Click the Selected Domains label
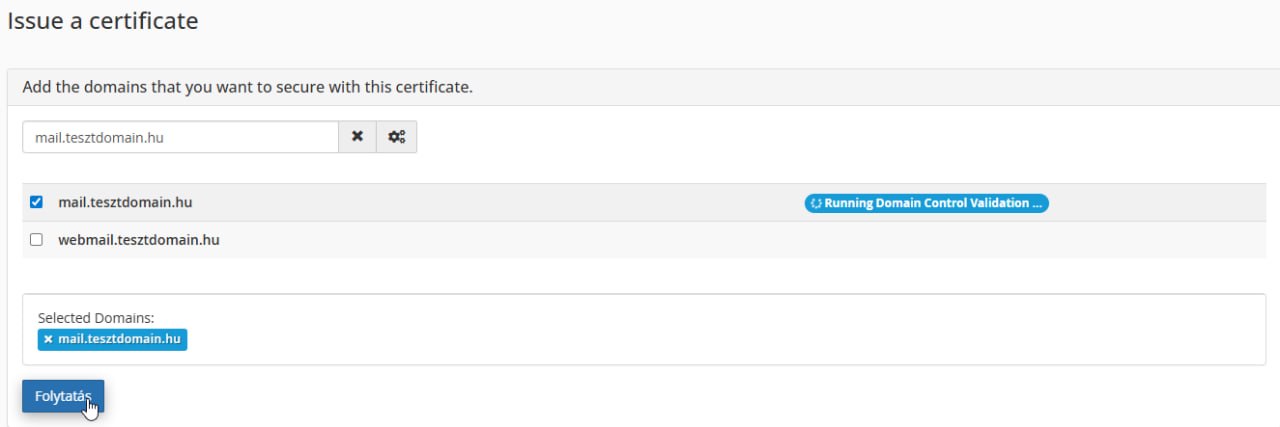The width and height of the screenshot is (1280, 427). click(96, 318)
